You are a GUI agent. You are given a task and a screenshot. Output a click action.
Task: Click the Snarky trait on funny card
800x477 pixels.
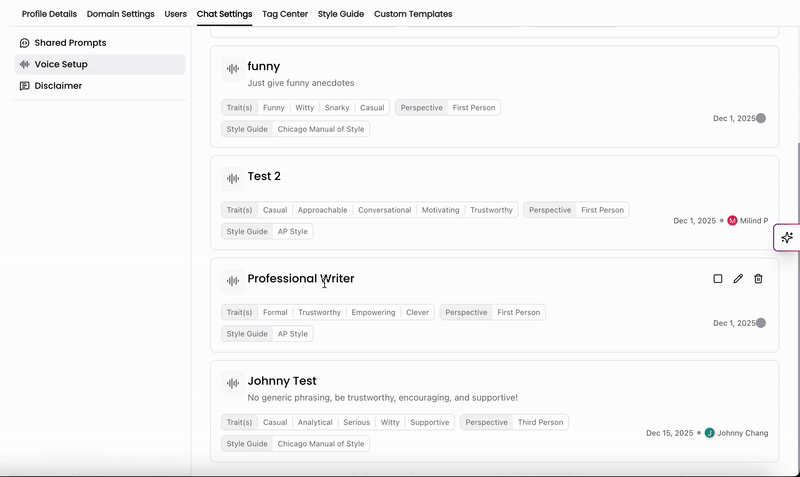pyautogui.click(x=337, y=108)
